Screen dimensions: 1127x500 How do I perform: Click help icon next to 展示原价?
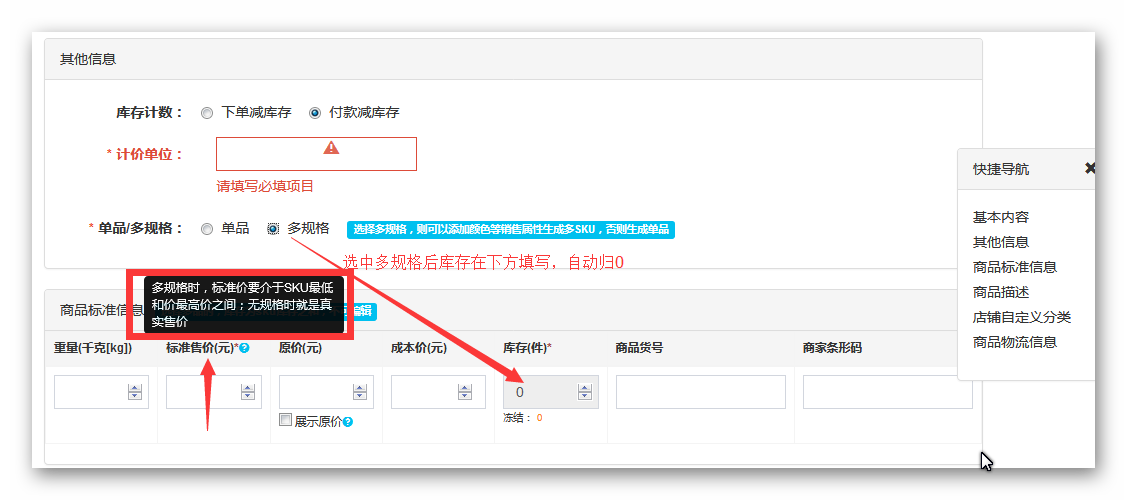[x=348, y=422]
